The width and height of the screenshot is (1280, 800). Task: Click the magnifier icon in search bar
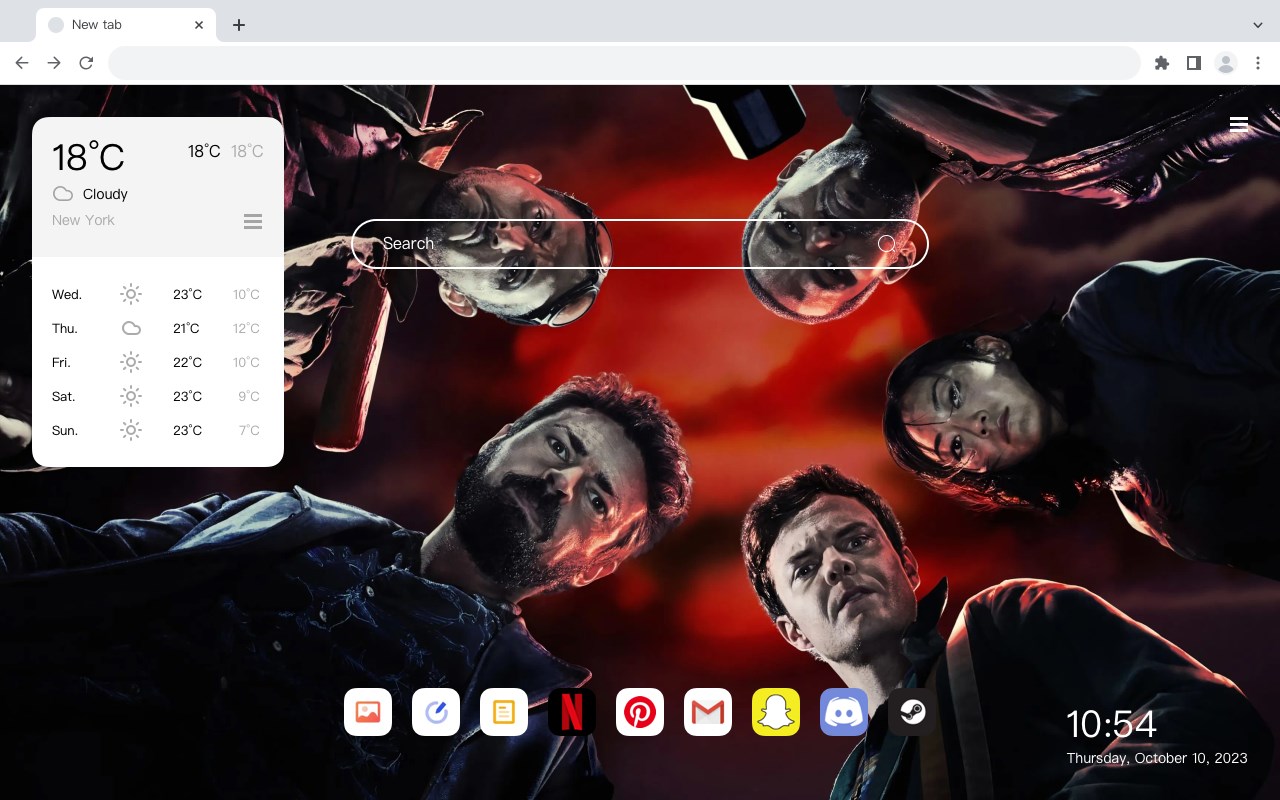887,244
